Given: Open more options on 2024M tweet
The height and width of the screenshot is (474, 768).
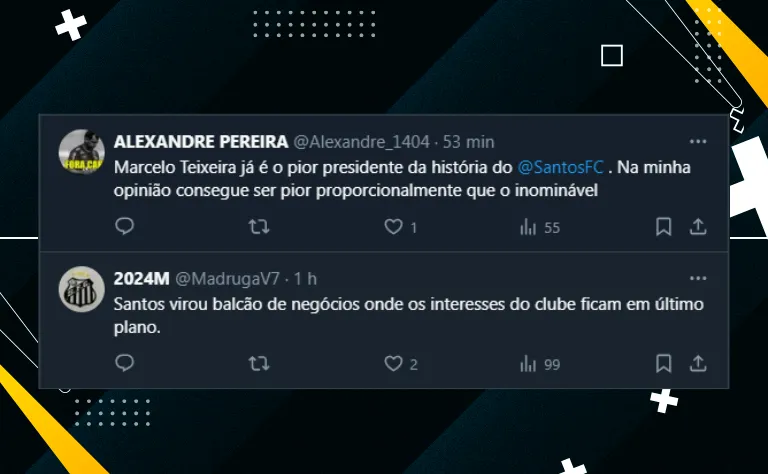Looking at the screenshot, I should click(x=698, y=279).
